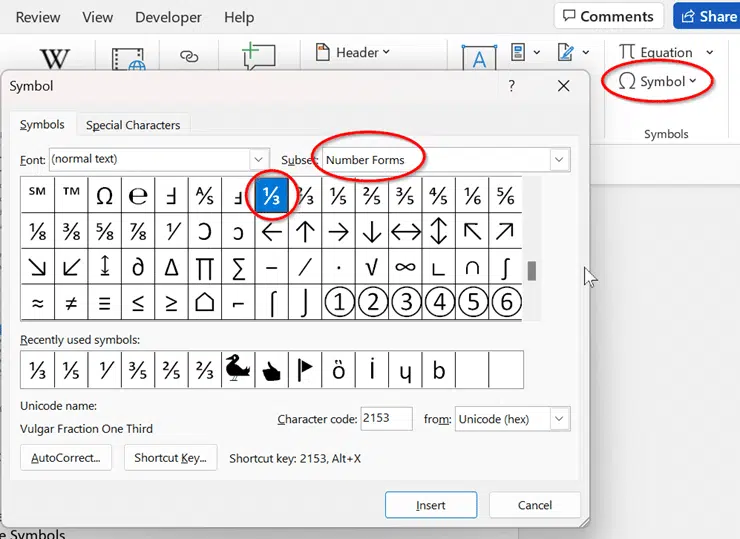
Task: Select the infinity symbol
Action: tap(405, 267)
